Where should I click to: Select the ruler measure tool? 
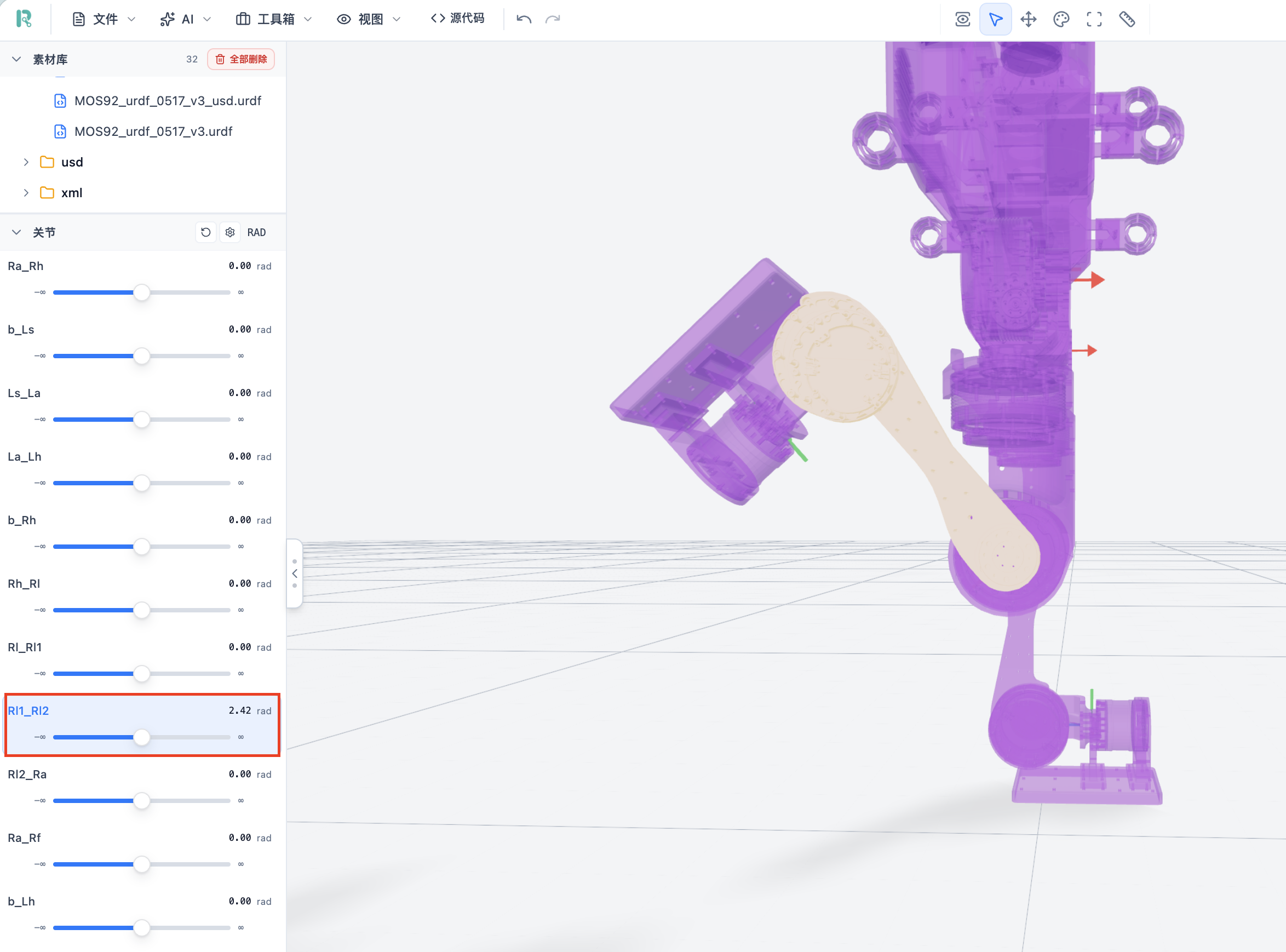(1127, 19)
